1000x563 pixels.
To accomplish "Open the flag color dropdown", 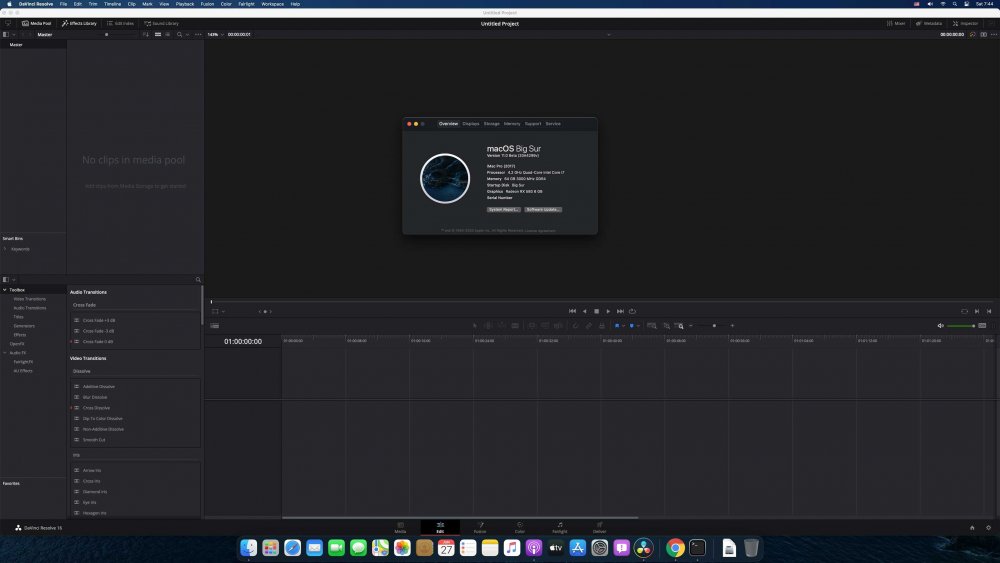I will 624,326.
